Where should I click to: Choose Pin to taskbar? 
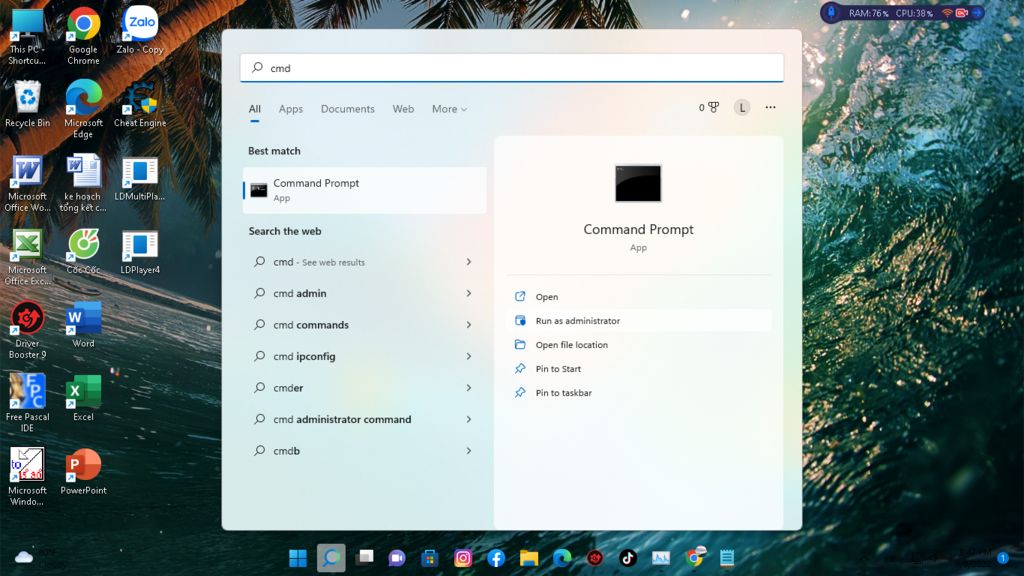click(639, 392)
